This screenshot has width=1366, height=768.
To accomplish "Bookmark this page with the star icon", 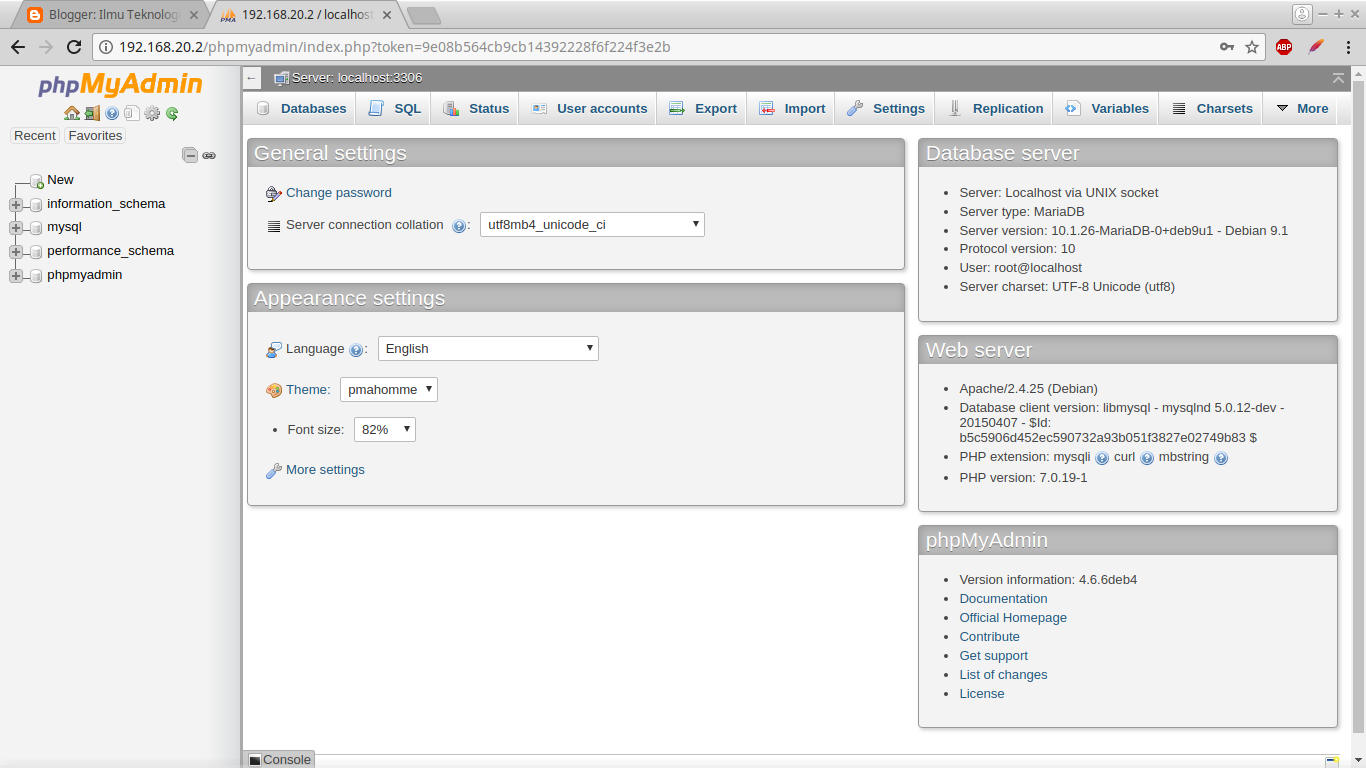I will [1252, 47].
